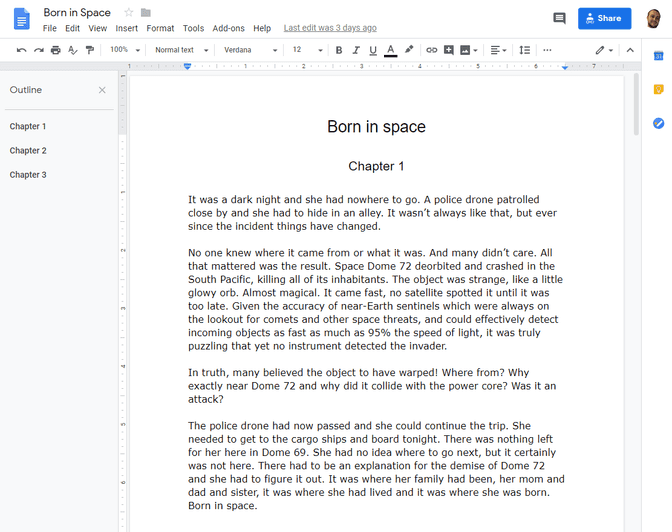Viewport: 672px width, 532px height.
Task: Open the Google account profile picture
Action: pos(654,18)
